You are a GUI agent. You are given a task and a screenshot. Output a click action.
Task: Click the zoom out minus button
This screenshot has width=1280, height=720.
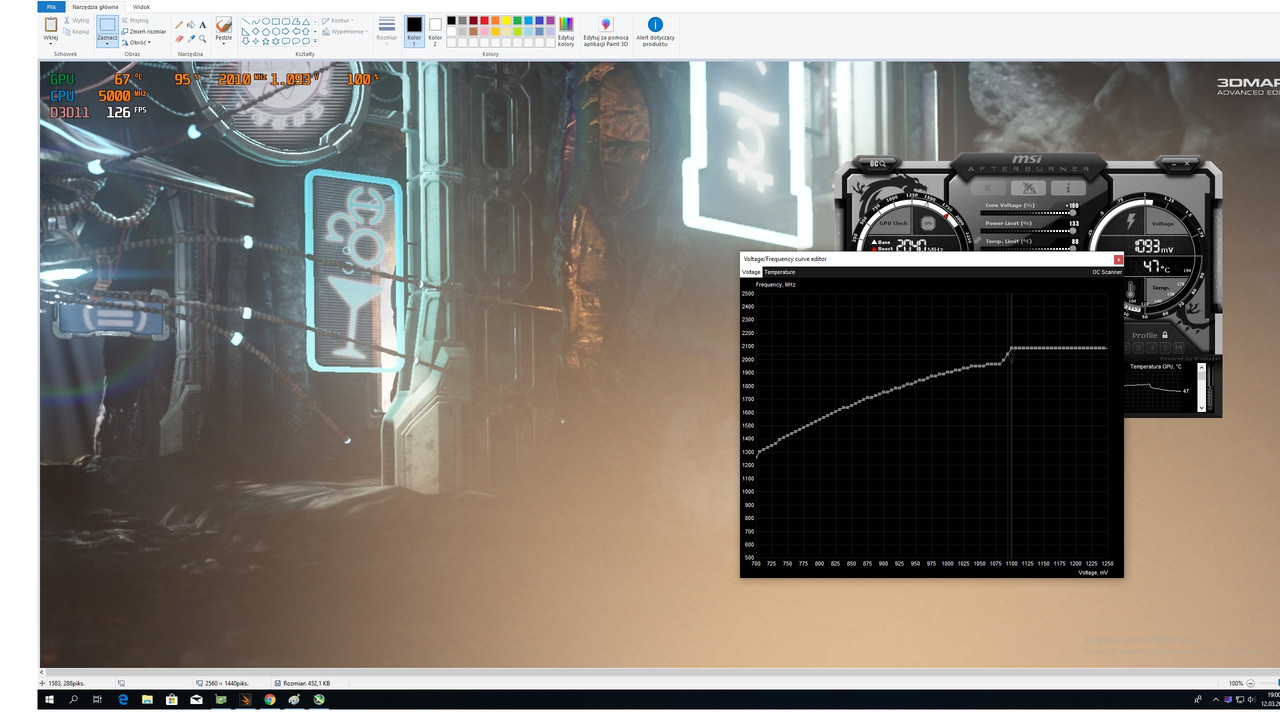pos(1250,684)
